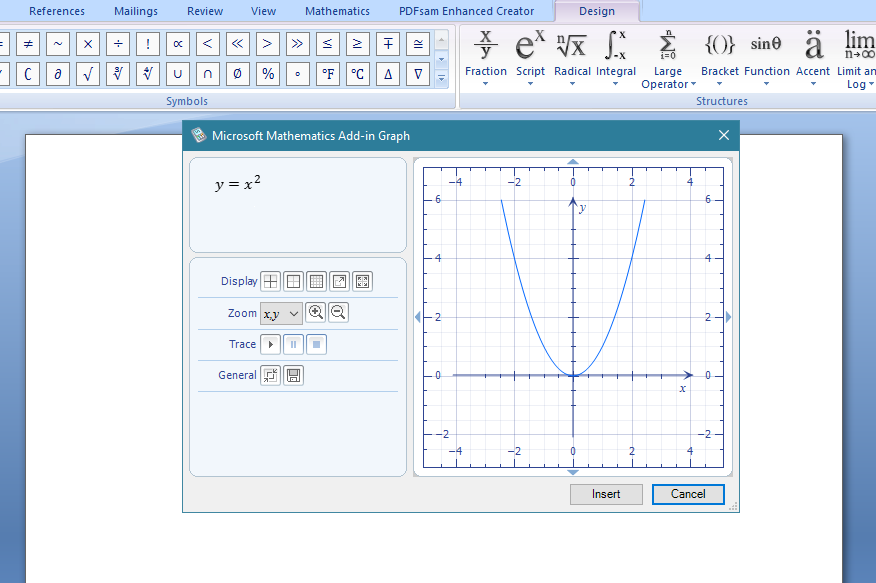Pan the graph to the right
Image resolution: width=876 pixels, height=583 pixels.
[729, 317]
